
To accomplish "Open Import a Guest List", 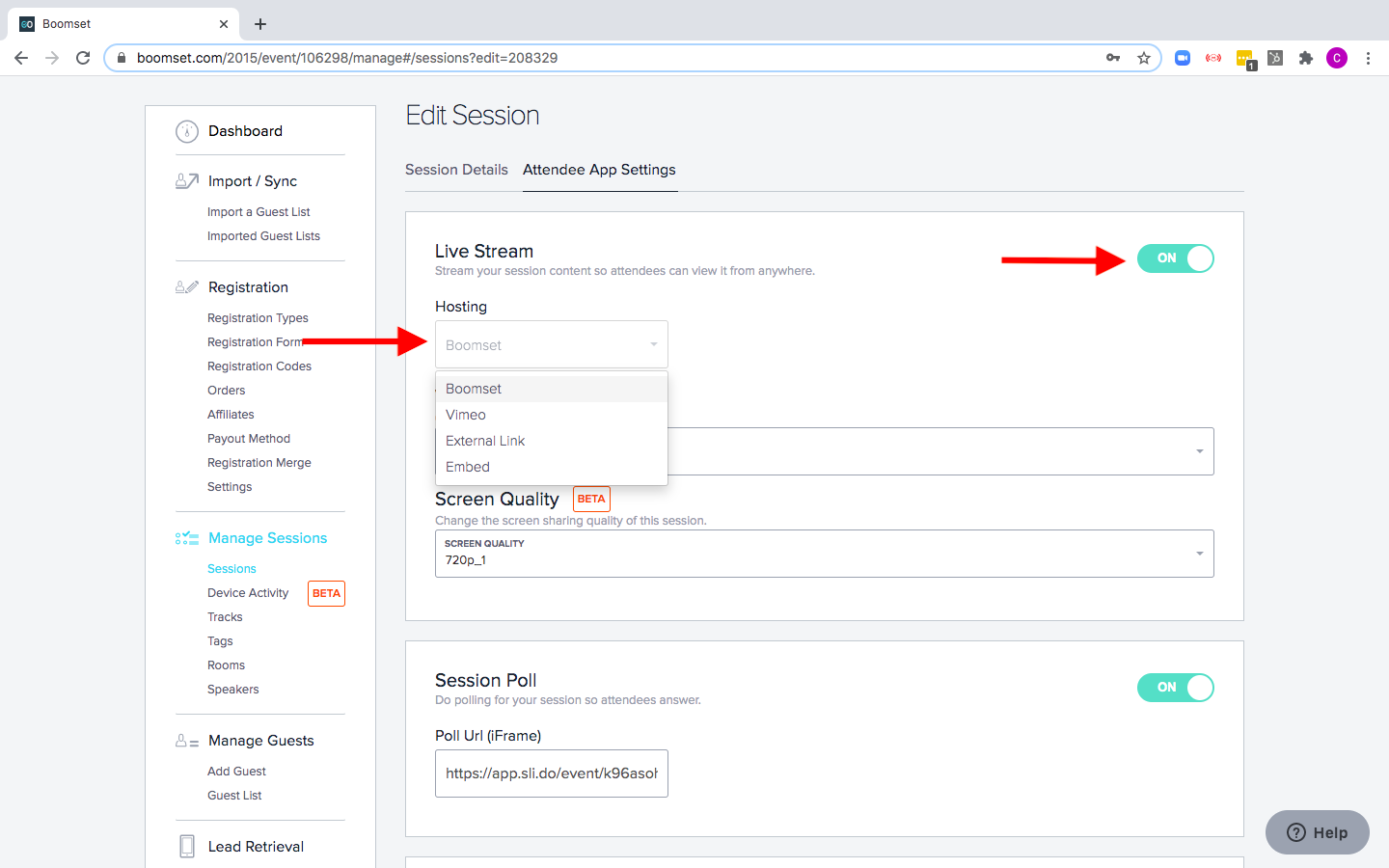I will click(259, 212).
